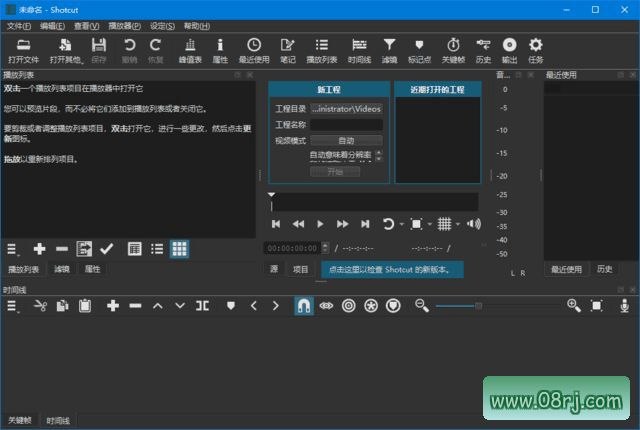640x430 pixels.
Task: Expand player zoom options dropdown arrow
Action: click(x=430, y=224)
